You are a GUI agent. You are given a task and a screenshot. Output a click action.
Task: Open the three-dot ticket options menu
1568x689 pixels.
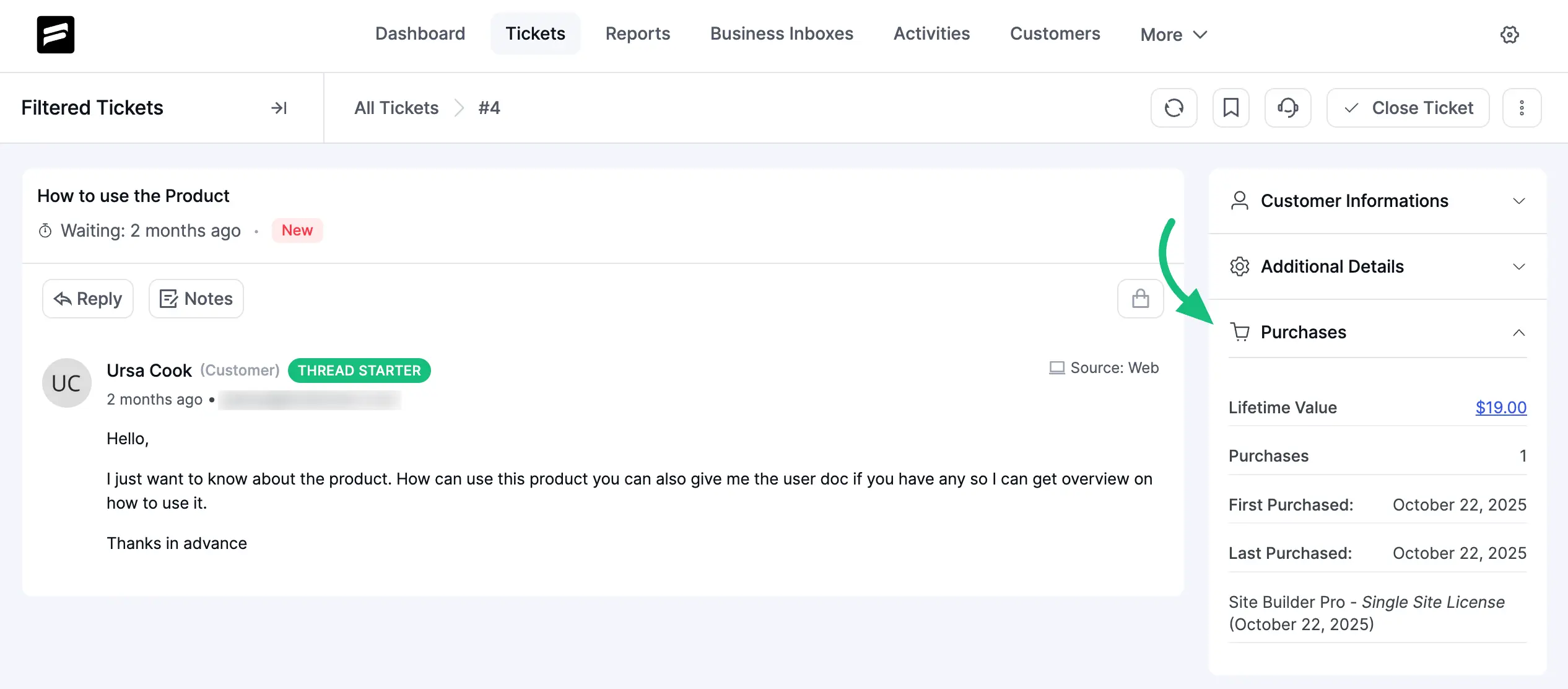coord(1522,108)
